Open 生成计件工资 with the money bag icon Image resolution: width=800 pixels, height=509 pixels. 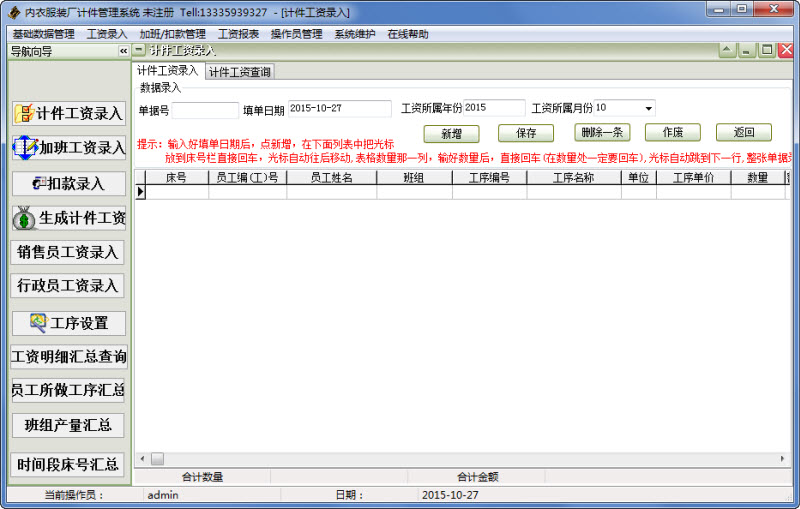click(x=69, y=218)
